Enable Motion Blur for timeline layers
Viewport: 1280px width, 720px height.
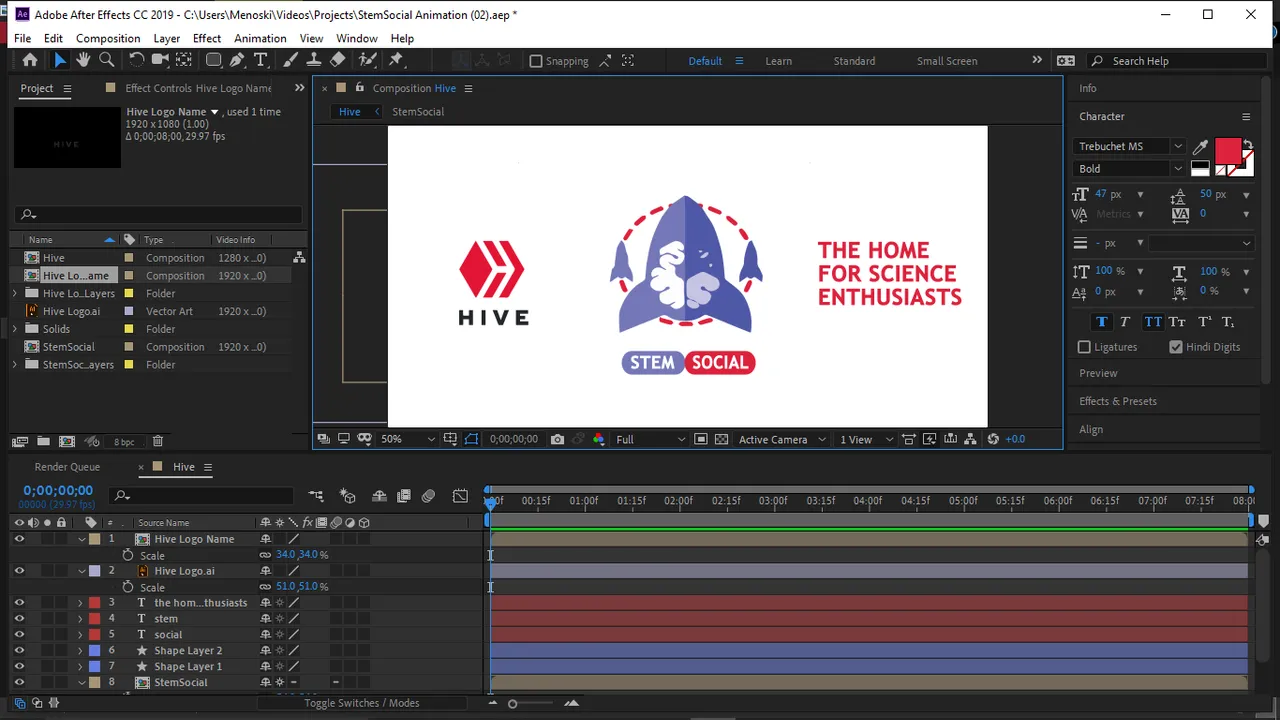(428, 496)
